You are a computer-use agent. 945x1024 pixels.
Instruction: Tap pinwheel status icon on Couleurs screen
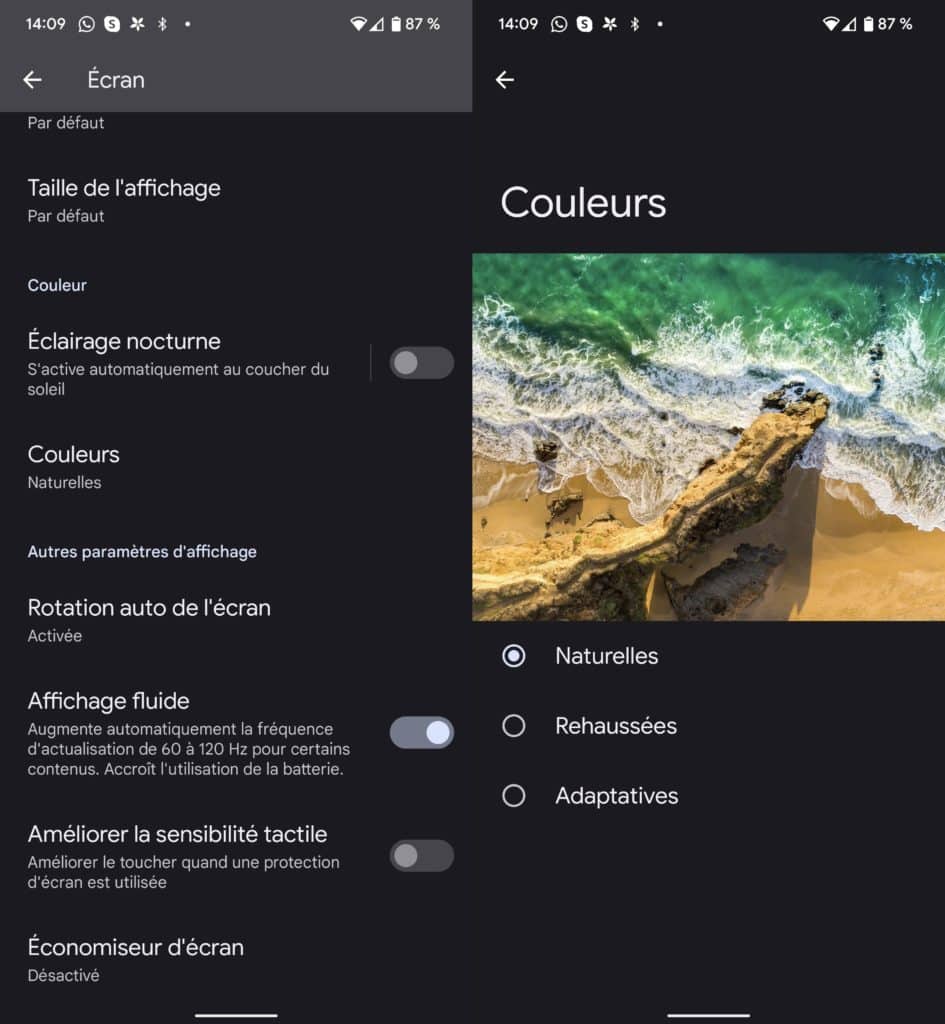tap(610, 24)
